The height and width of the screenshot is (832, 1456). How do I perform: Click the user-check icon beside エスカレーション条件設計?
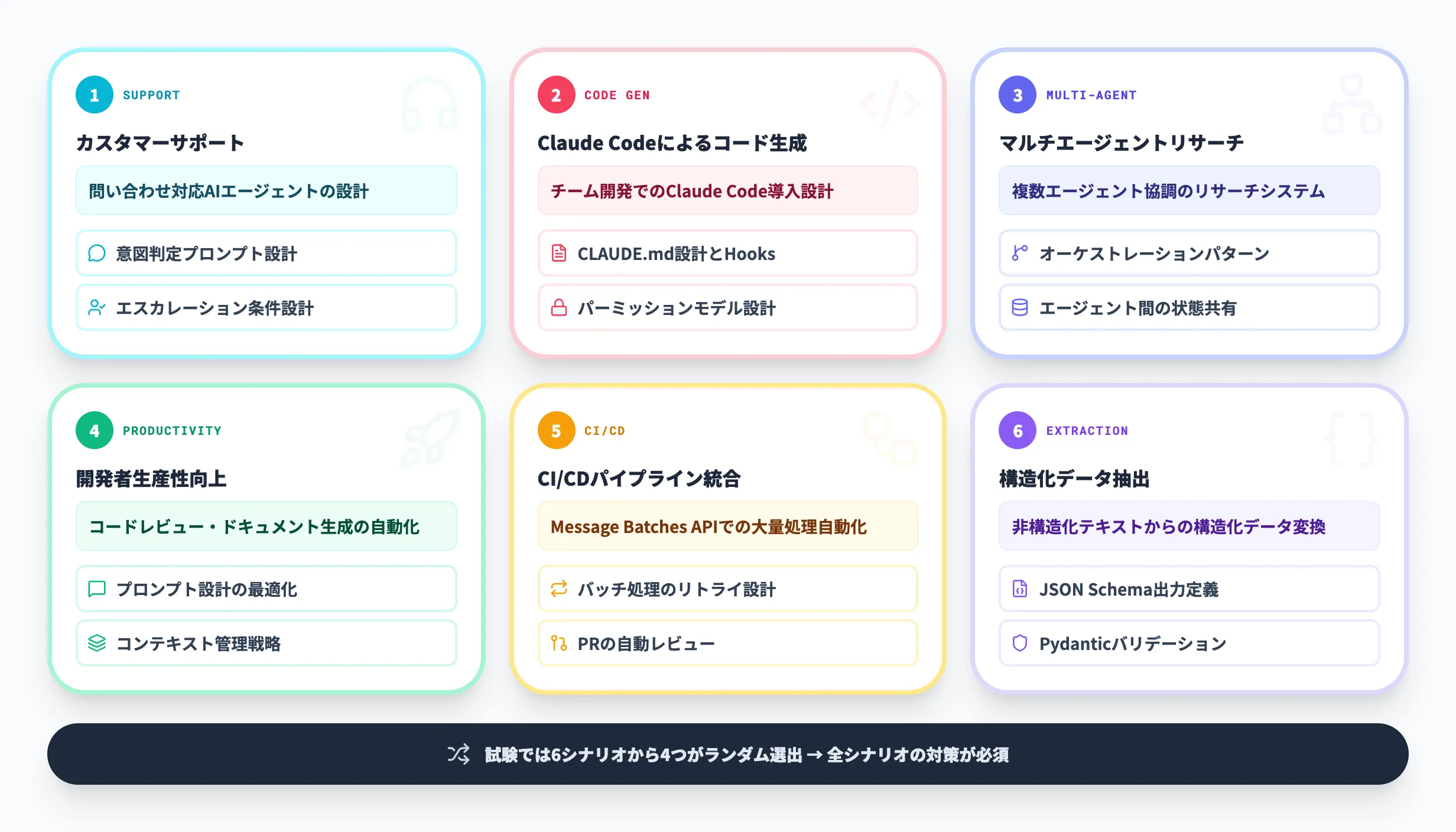(97, 308)
